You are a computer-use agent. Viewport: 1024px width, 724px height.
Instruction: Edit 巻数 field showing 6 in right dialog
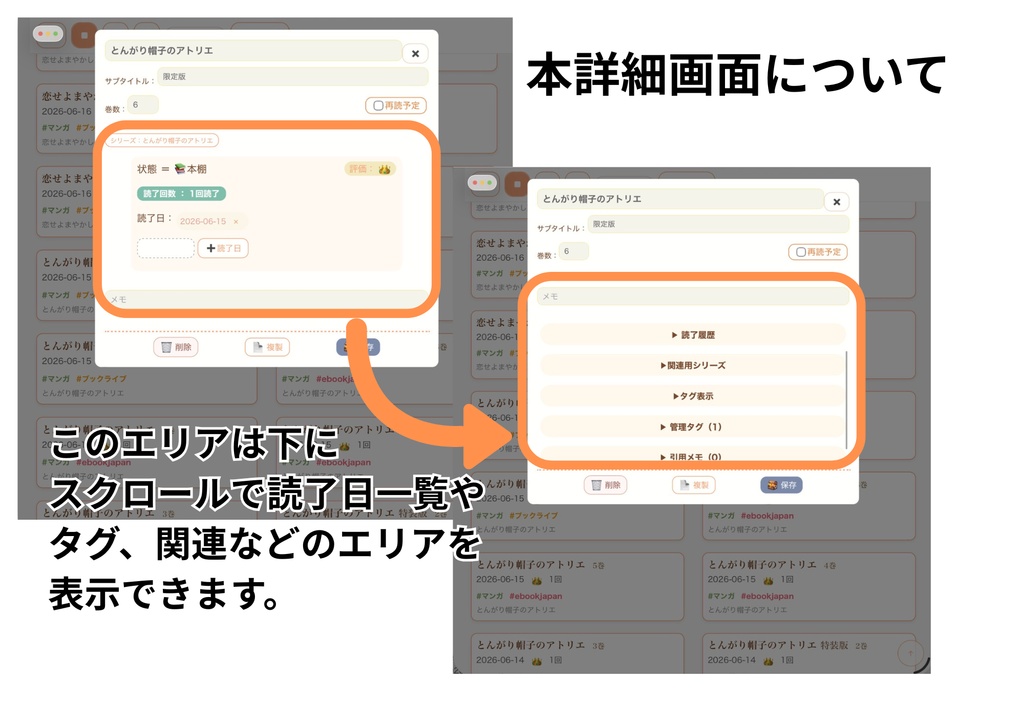click(574, 251)
